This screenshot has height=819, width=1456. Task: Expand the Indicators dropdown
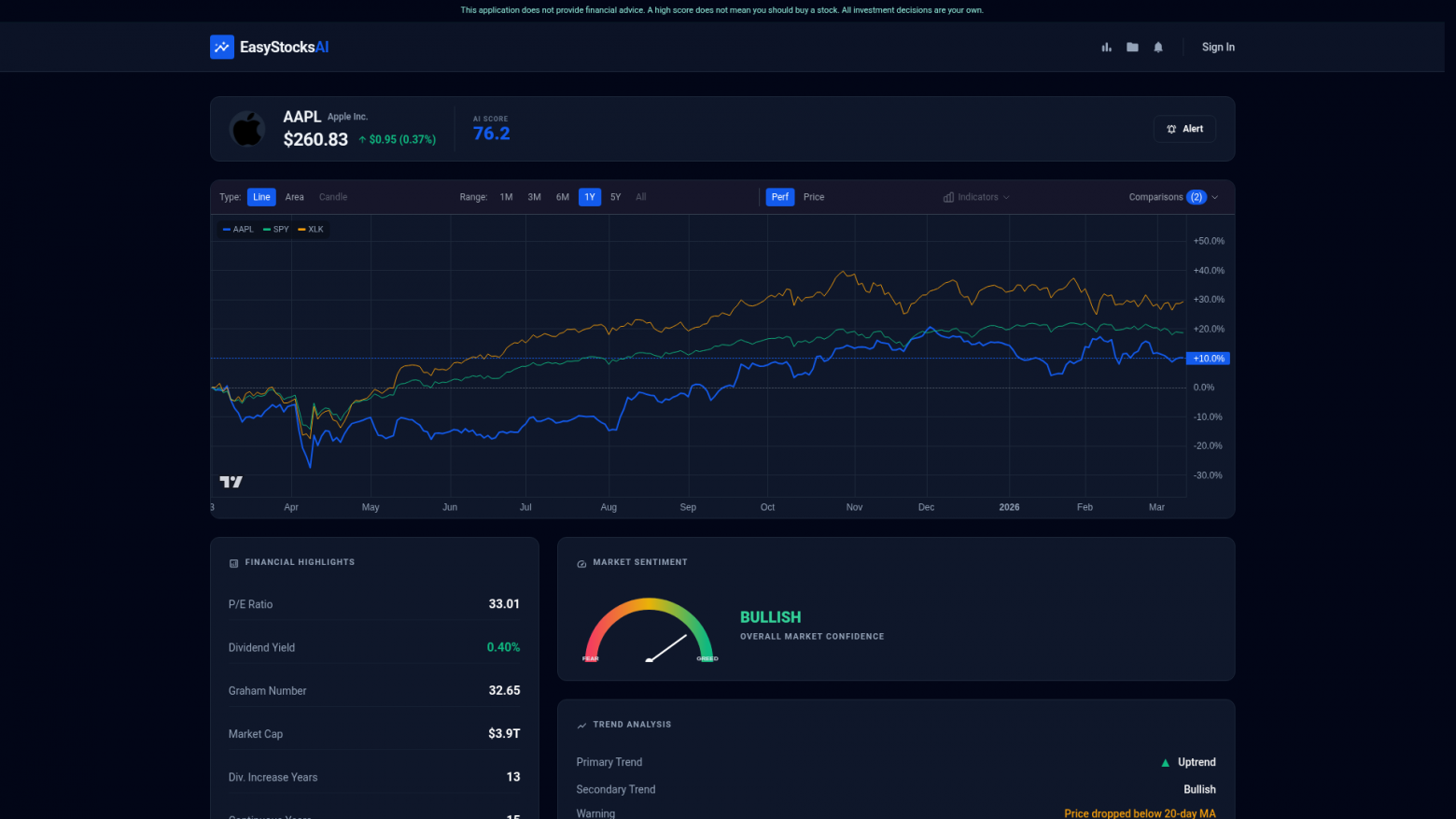click(976, 197)
